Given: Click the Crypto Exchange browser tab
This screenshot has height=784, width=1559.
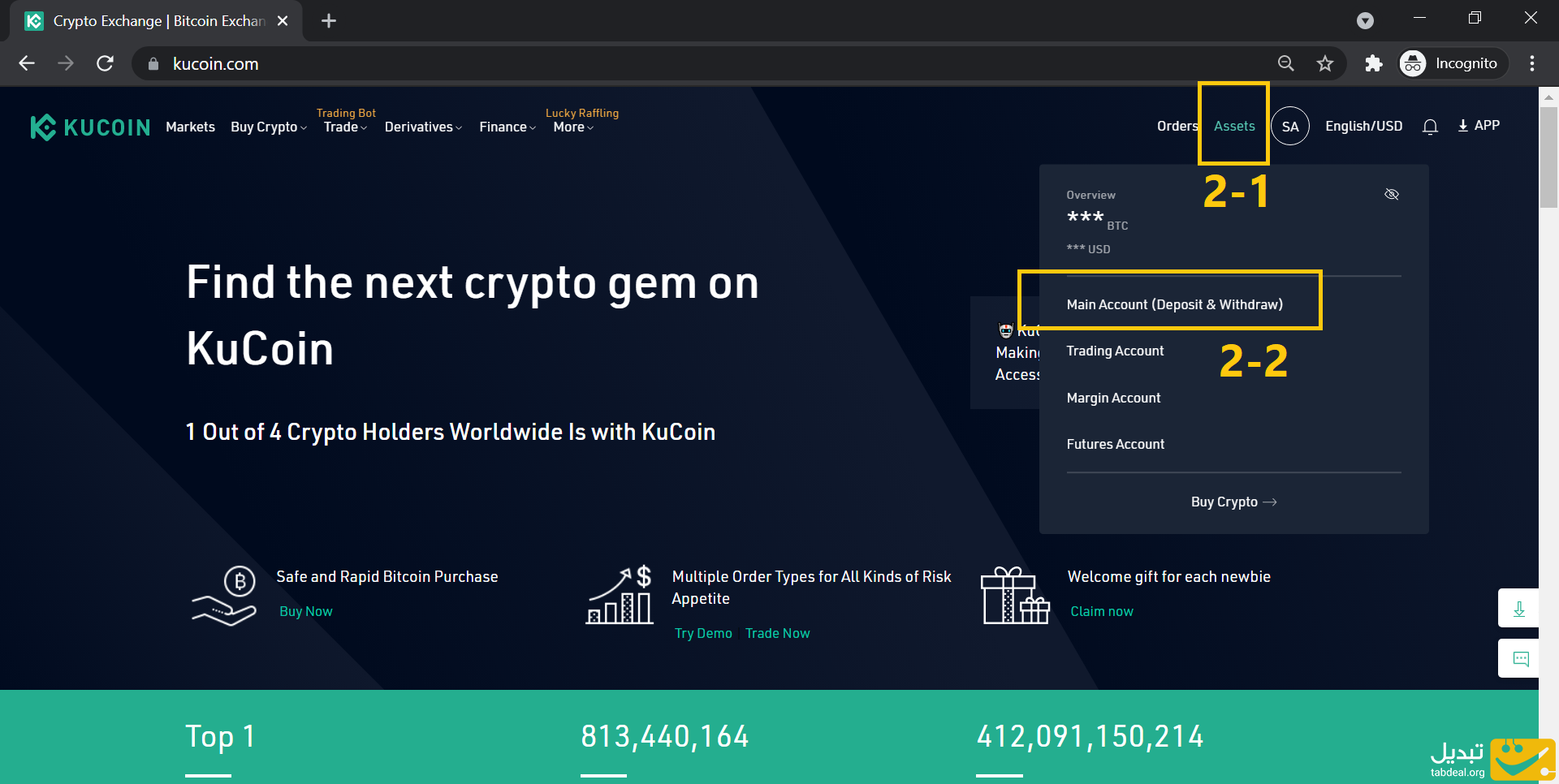Looking at the screenshot, I should (157, 21).
